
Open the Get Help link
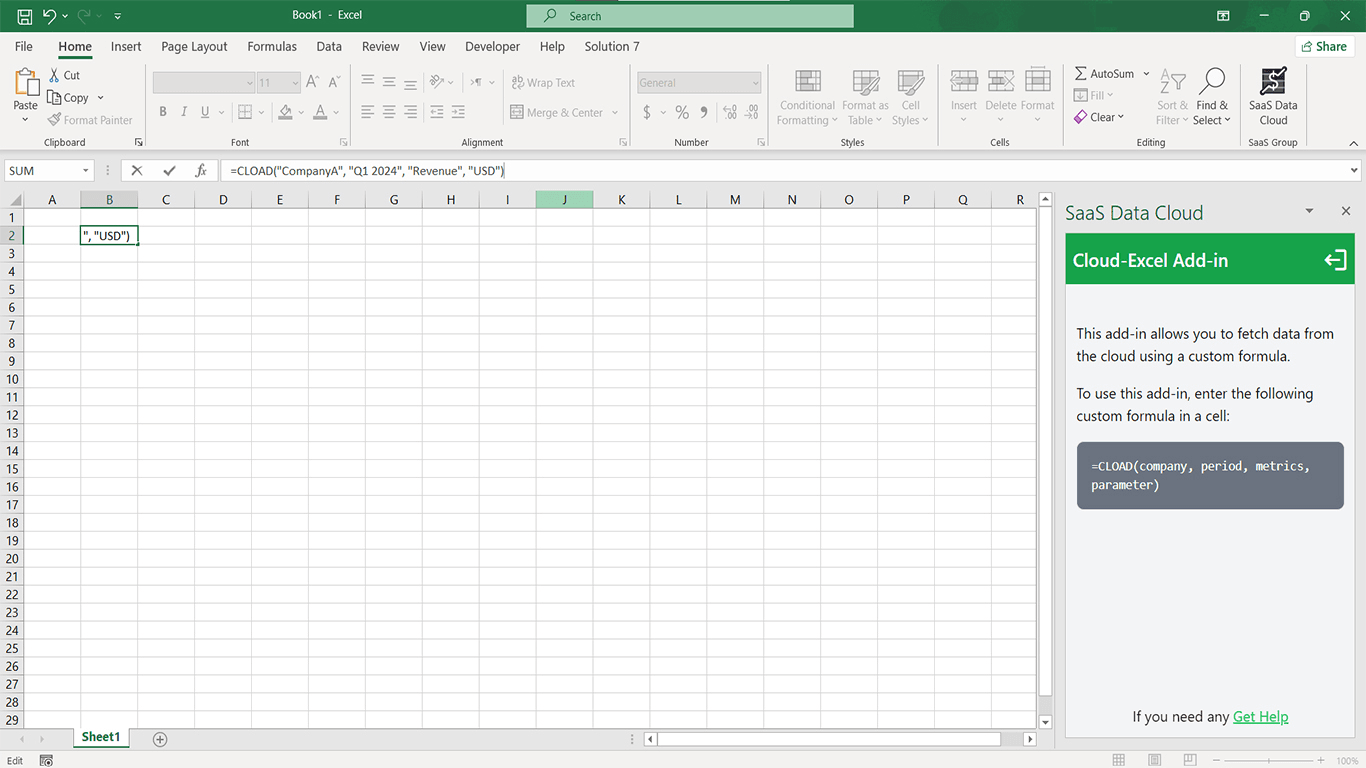click(1261, 716)
